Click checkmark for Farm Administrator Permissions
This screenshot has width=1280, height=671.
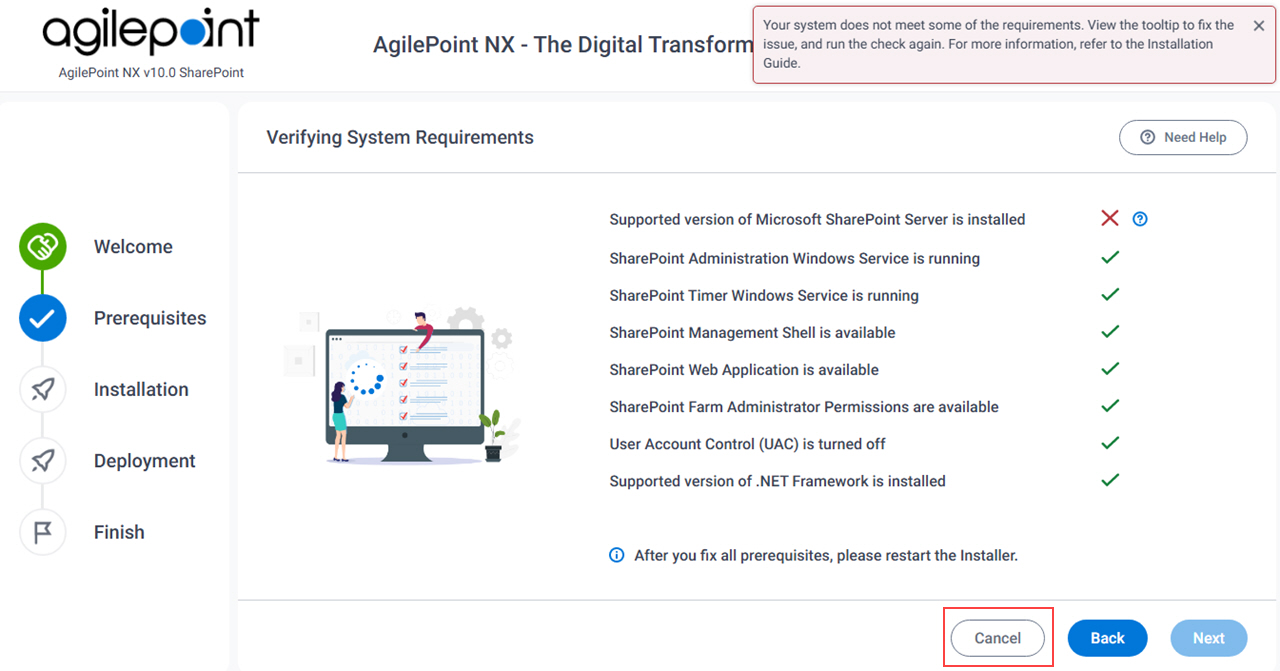pyautogui.click(x=1109, y=405)
